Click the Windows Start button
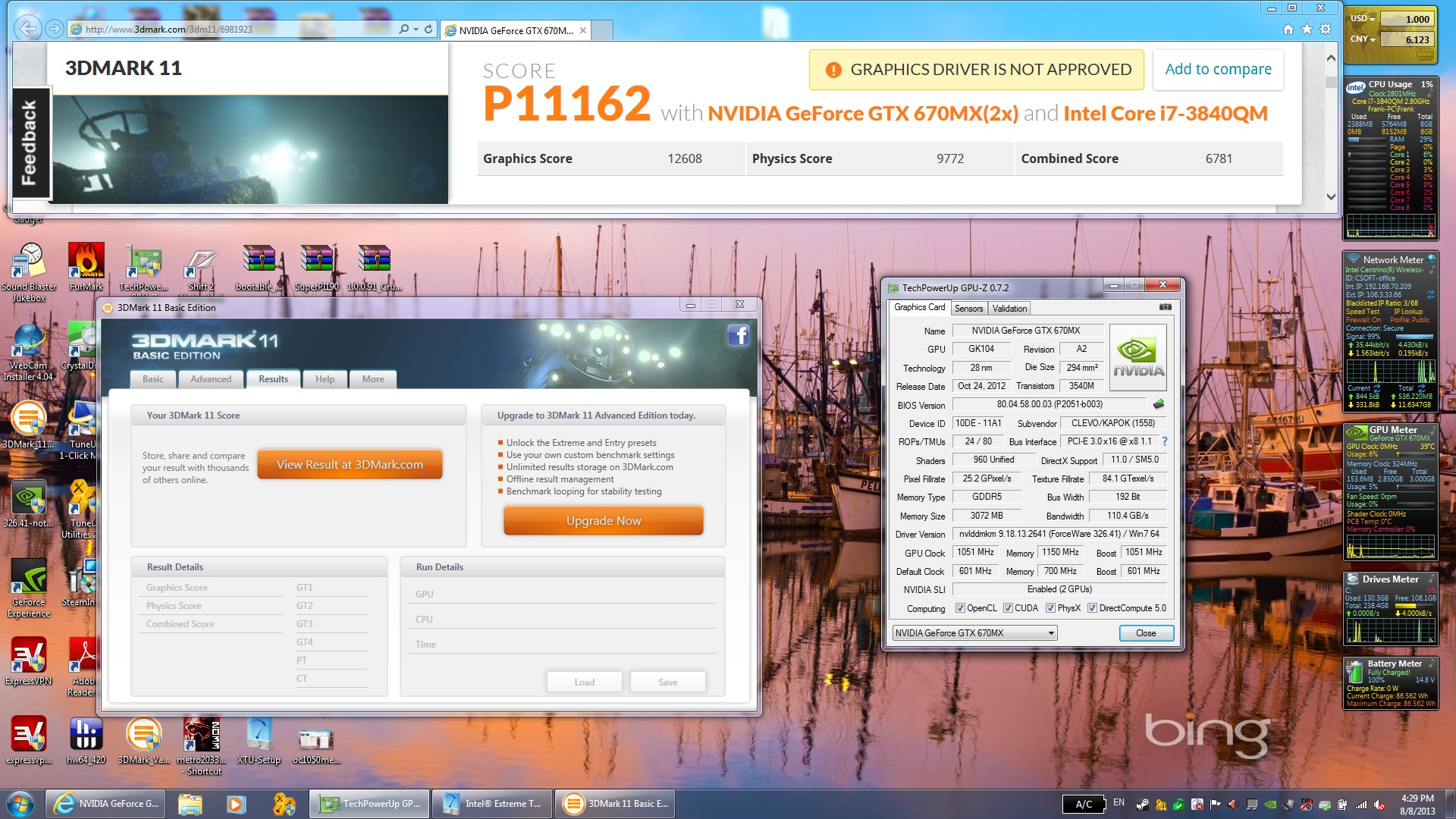The width and height of the screenshot is (1456, 819). pos(20,804)
